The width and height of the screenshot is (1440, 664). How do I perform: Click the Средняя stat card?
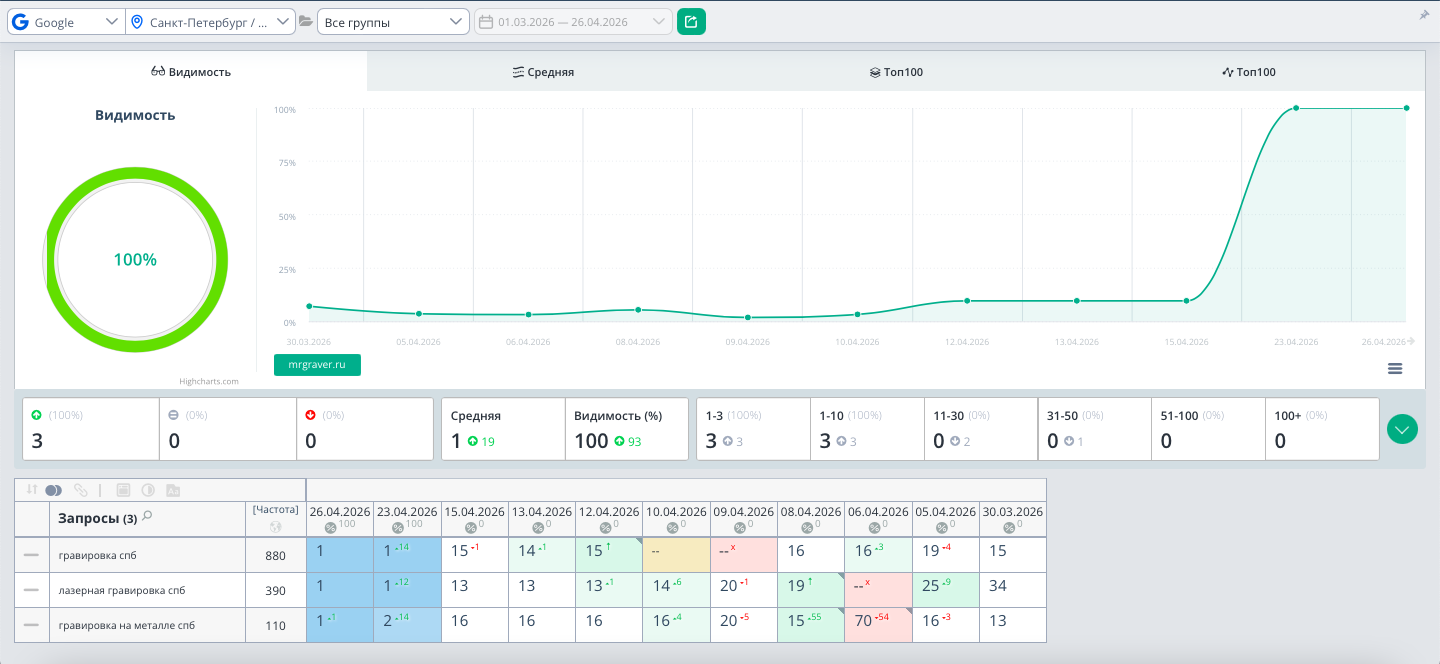click(504, 429)
